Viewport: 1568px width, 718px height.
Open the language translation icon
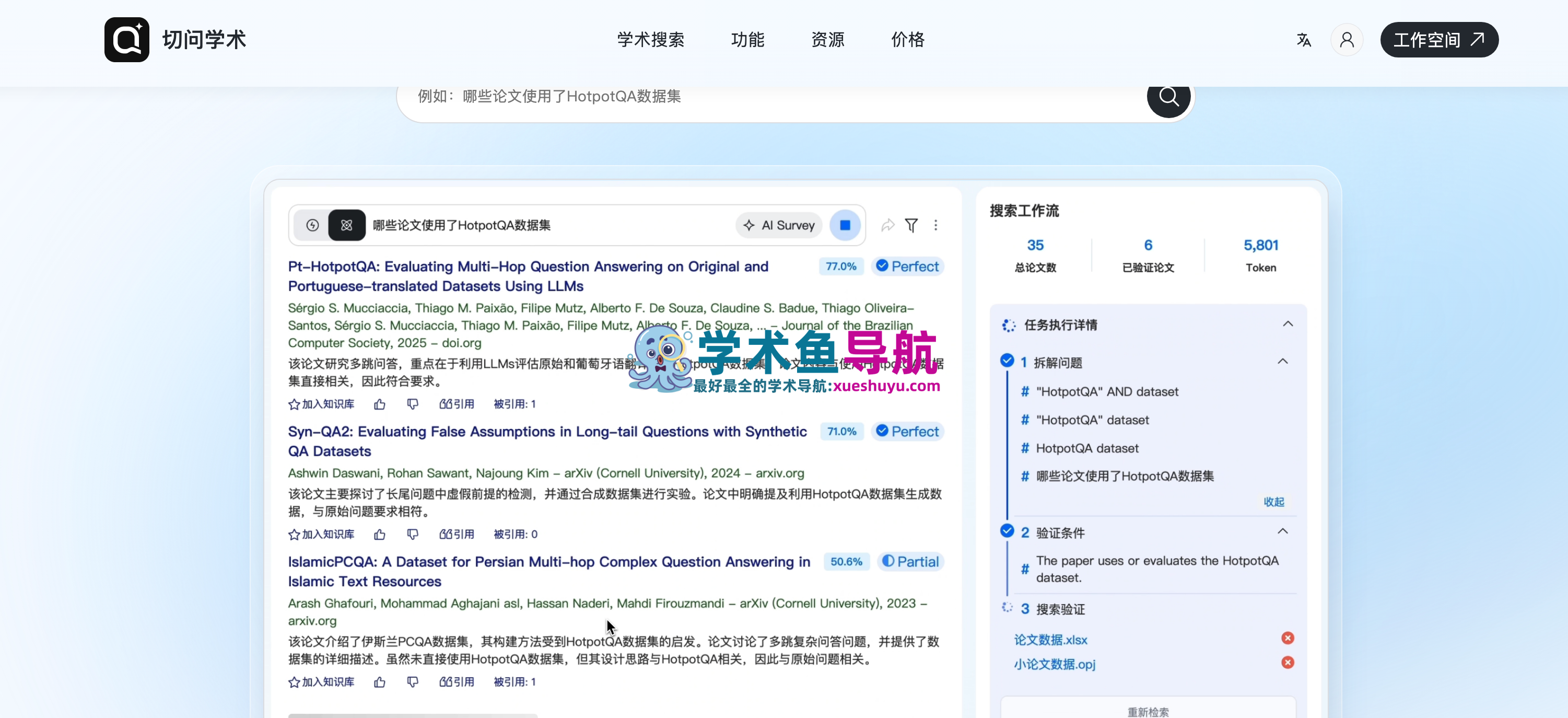[x=1303, y=40]
